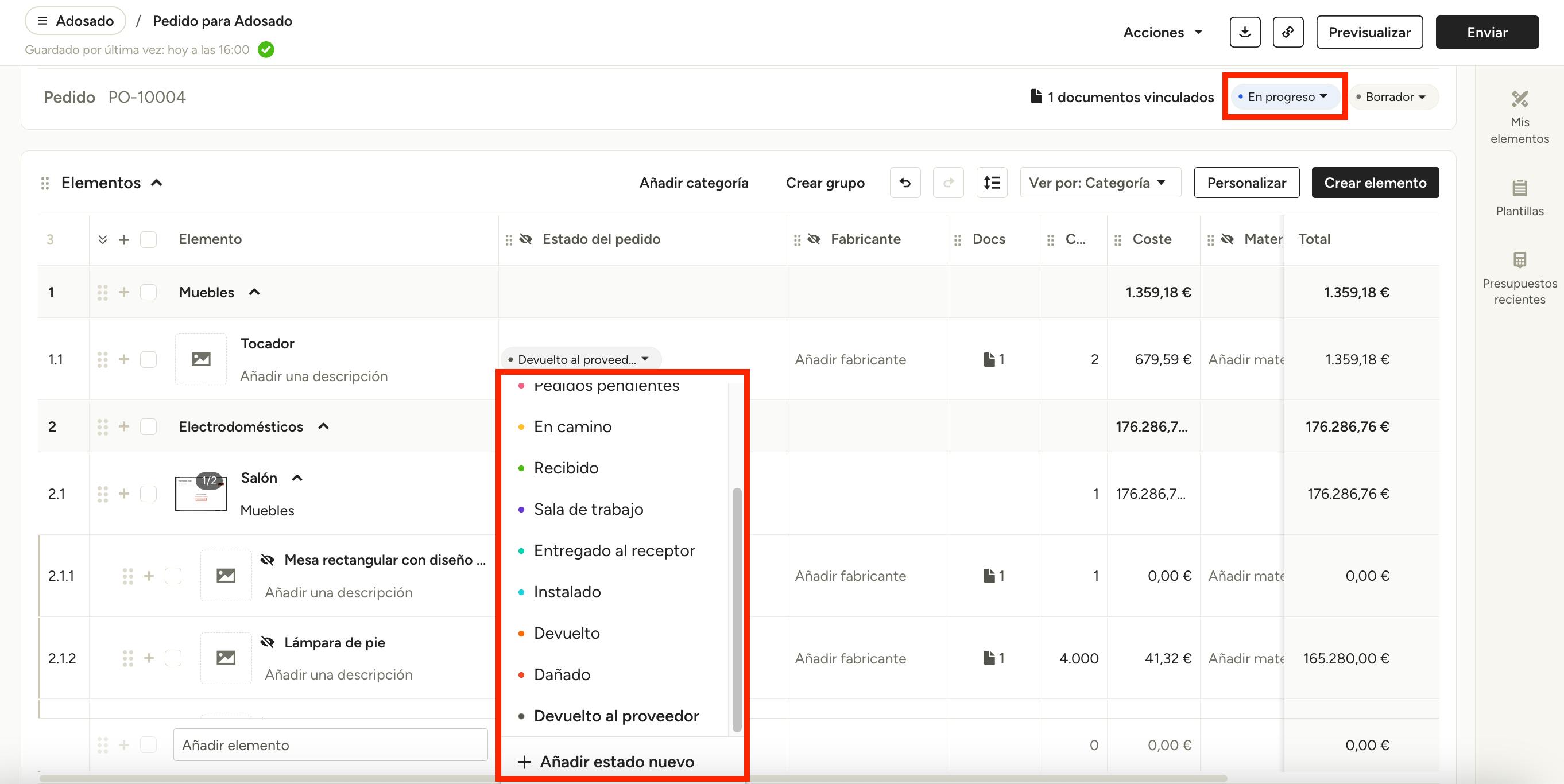Open the Ver por: Categoría dropdown

coord(1100,183)
